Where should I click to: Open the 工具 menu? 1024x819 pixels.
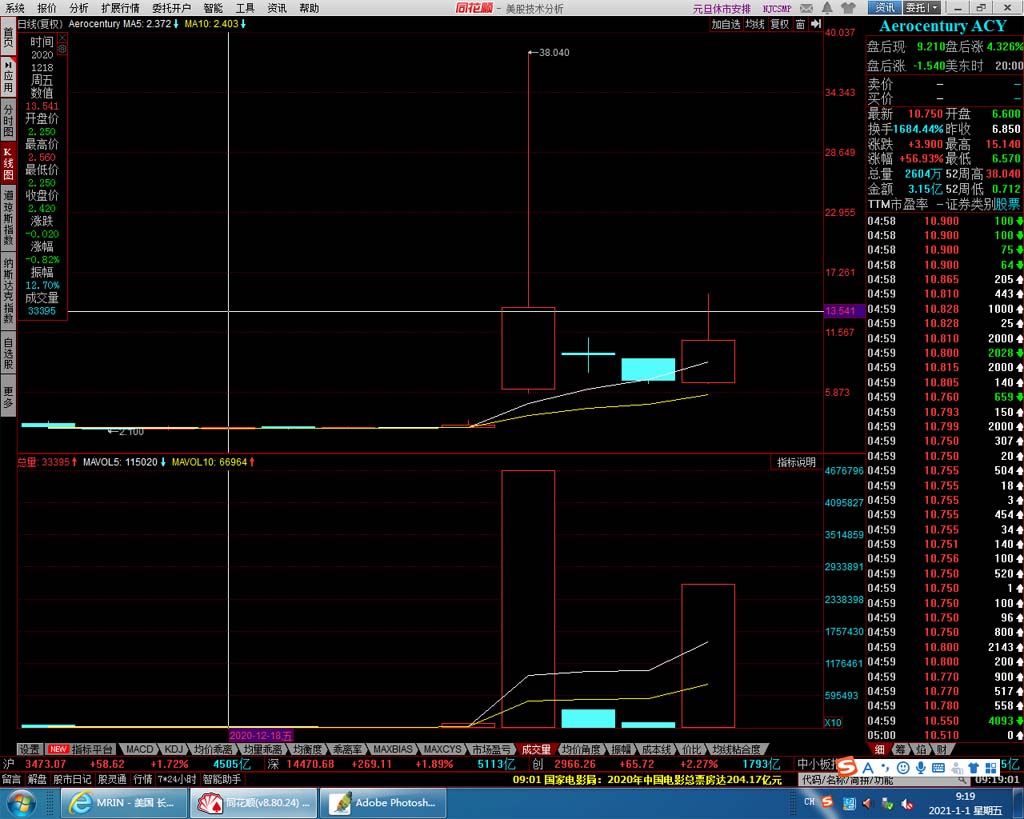[245, 8]
